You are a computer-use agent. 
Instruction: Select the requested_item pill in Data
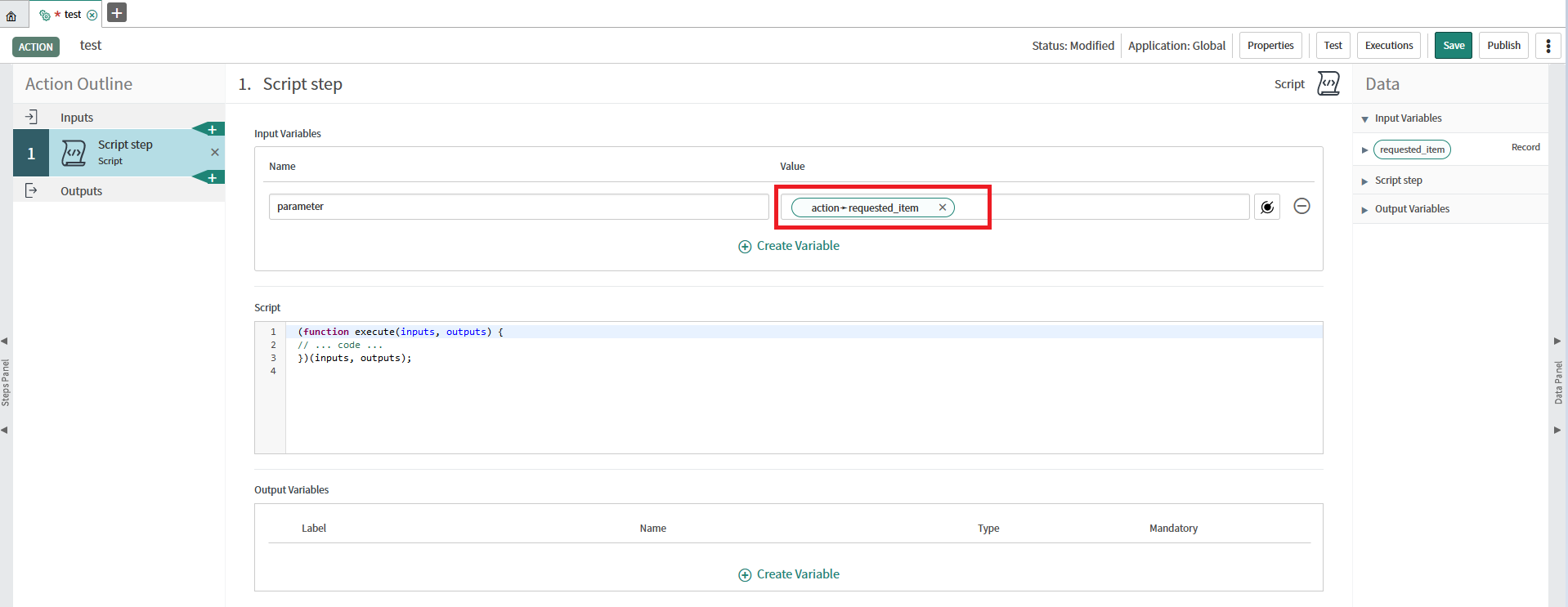(x=1412, y=150)
